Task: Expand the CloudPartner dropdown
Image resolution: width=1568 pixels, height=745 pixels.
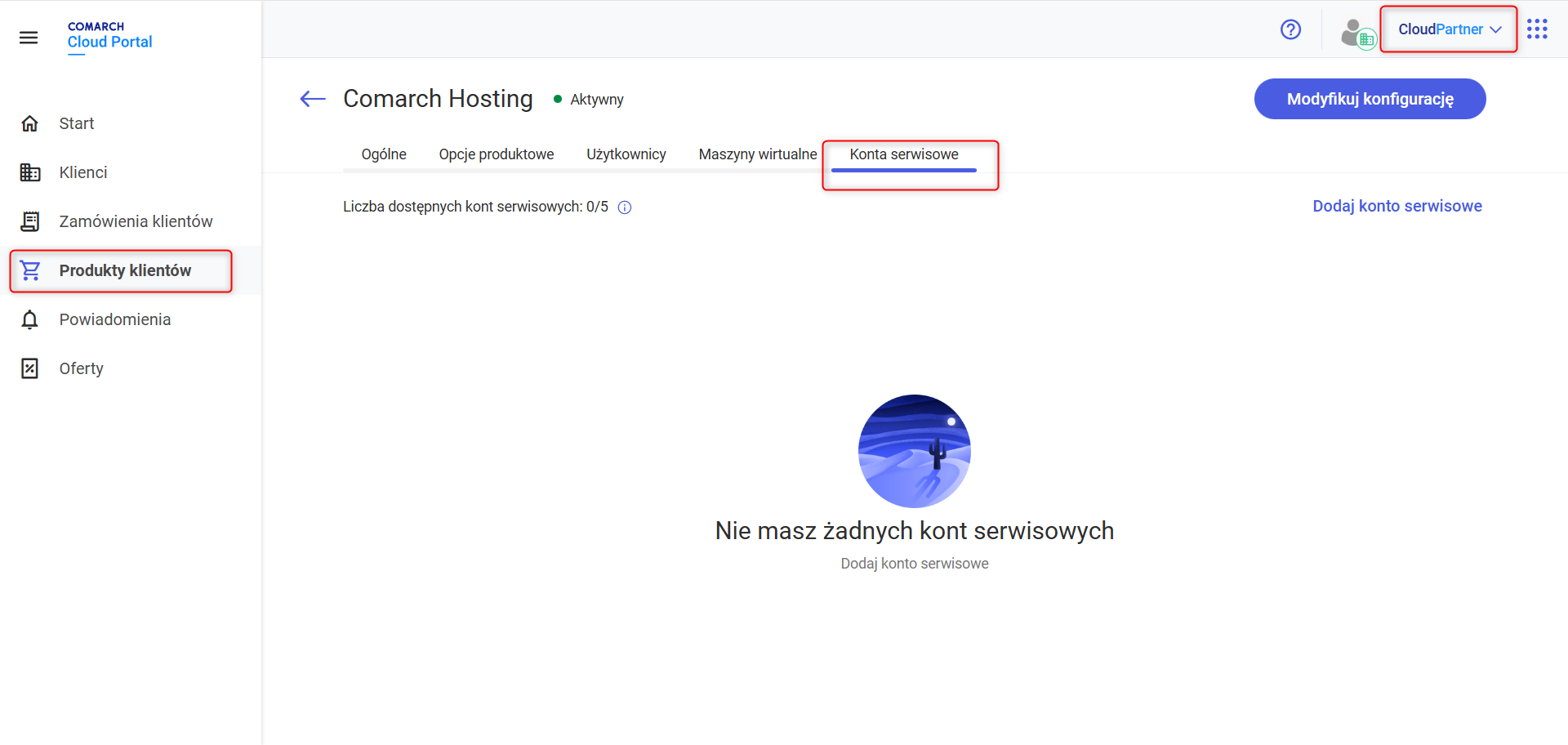Action: coord(1448,29)
